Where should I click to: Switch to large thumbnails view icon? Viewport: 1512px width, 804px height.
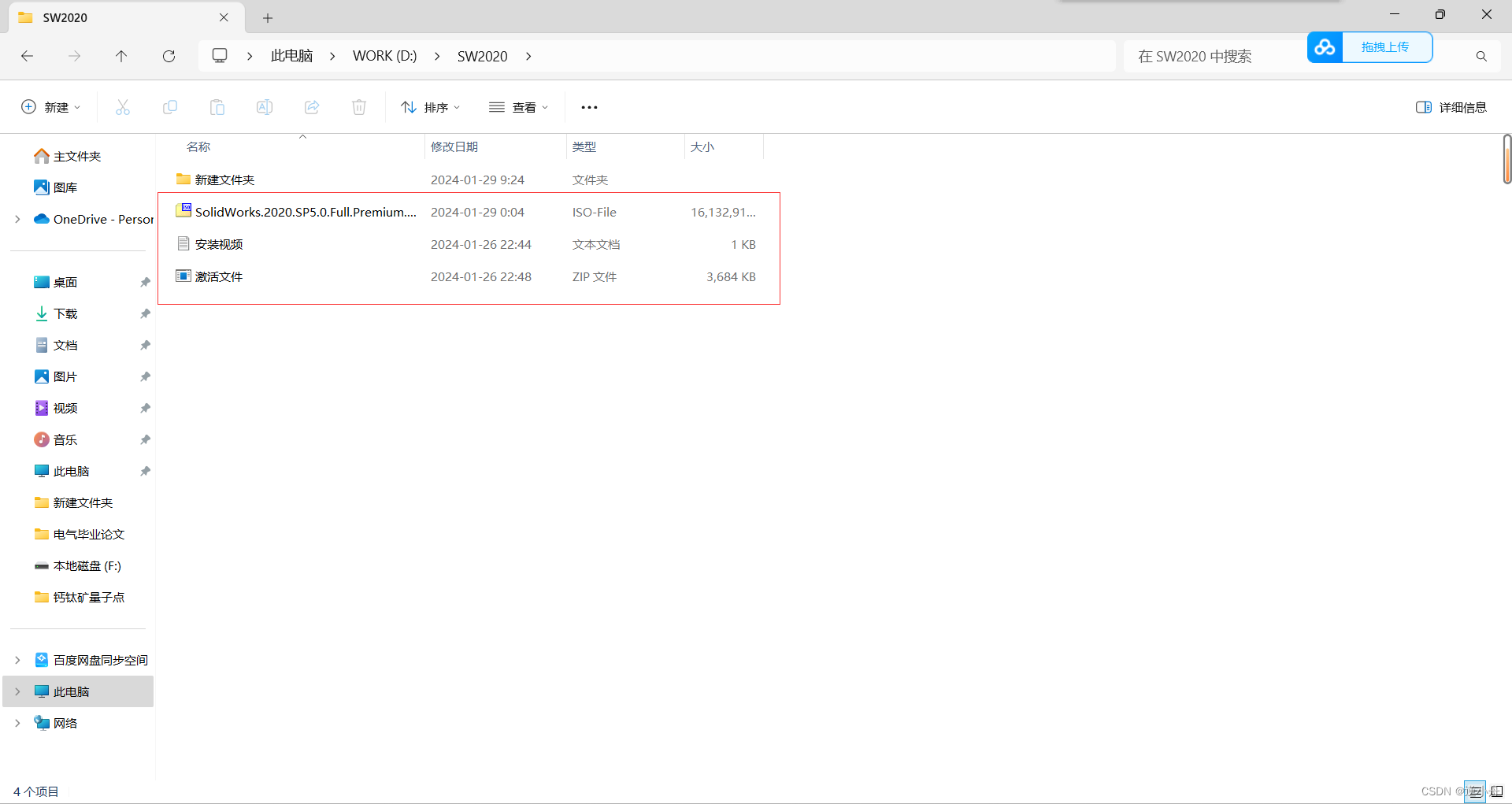click(x=1497, y=791)
